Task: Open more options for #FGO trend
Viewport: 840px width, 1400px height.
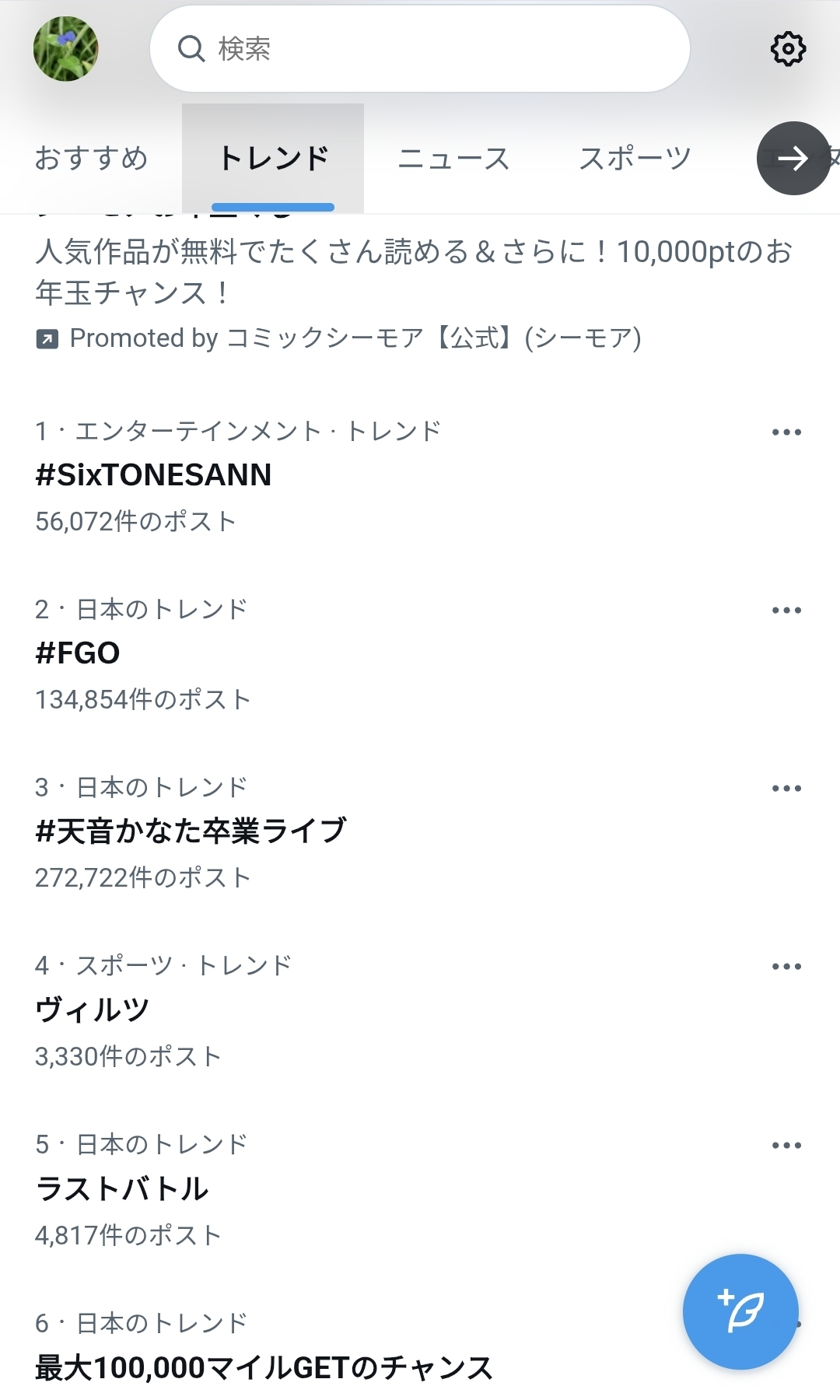Action: point(786,611)
